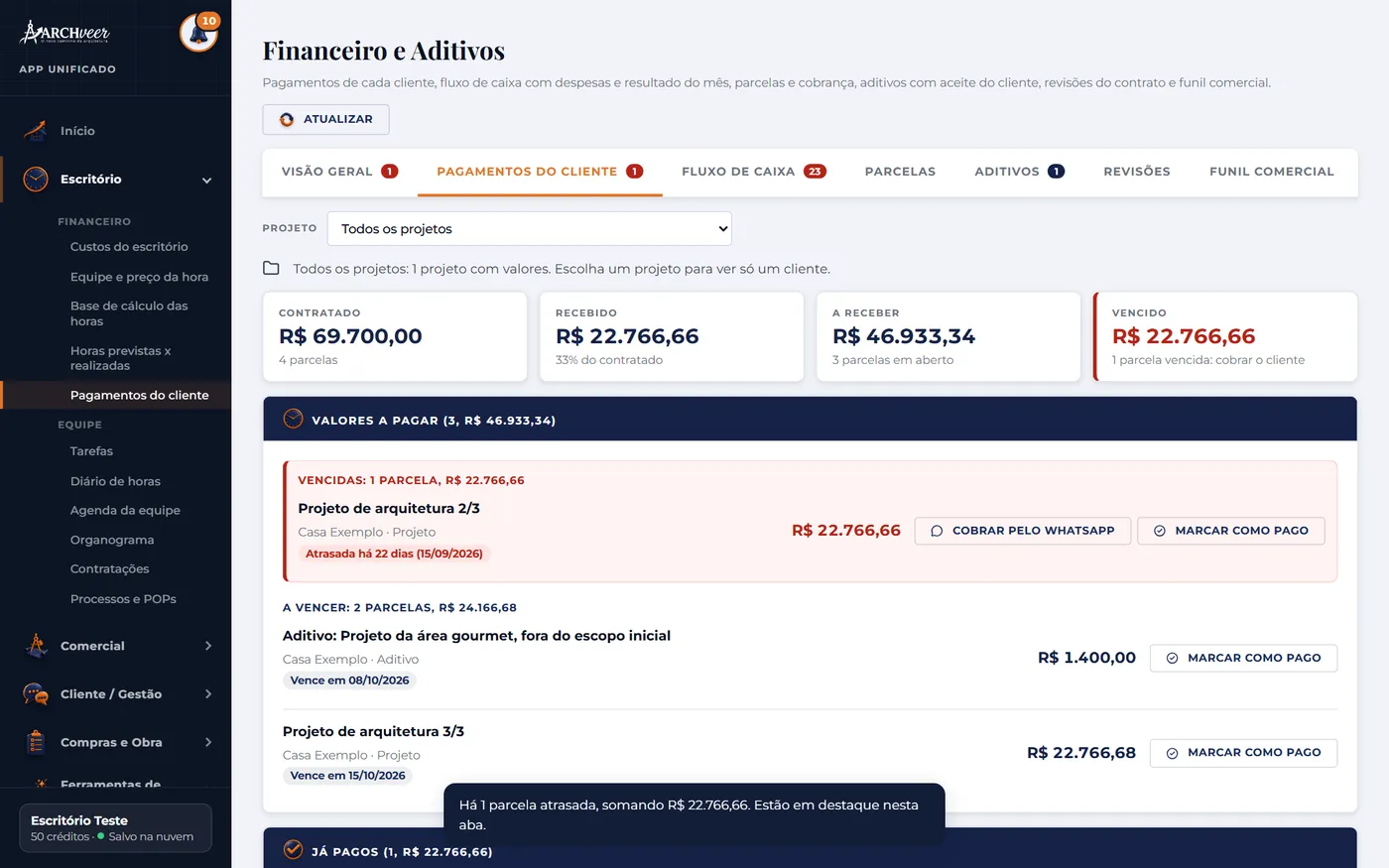Expand the Cliente / Gestão section
1389x868 pixels.
tap(208, 694)
